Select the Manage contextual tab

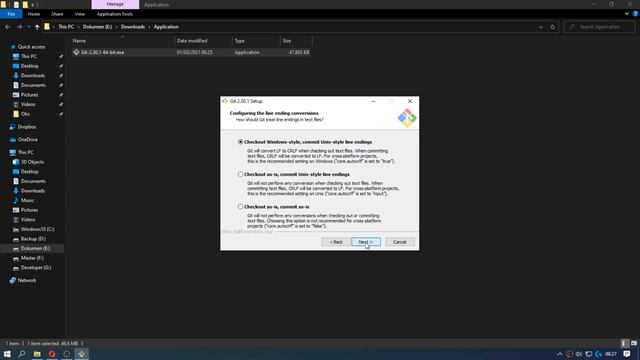pos(115,4)
